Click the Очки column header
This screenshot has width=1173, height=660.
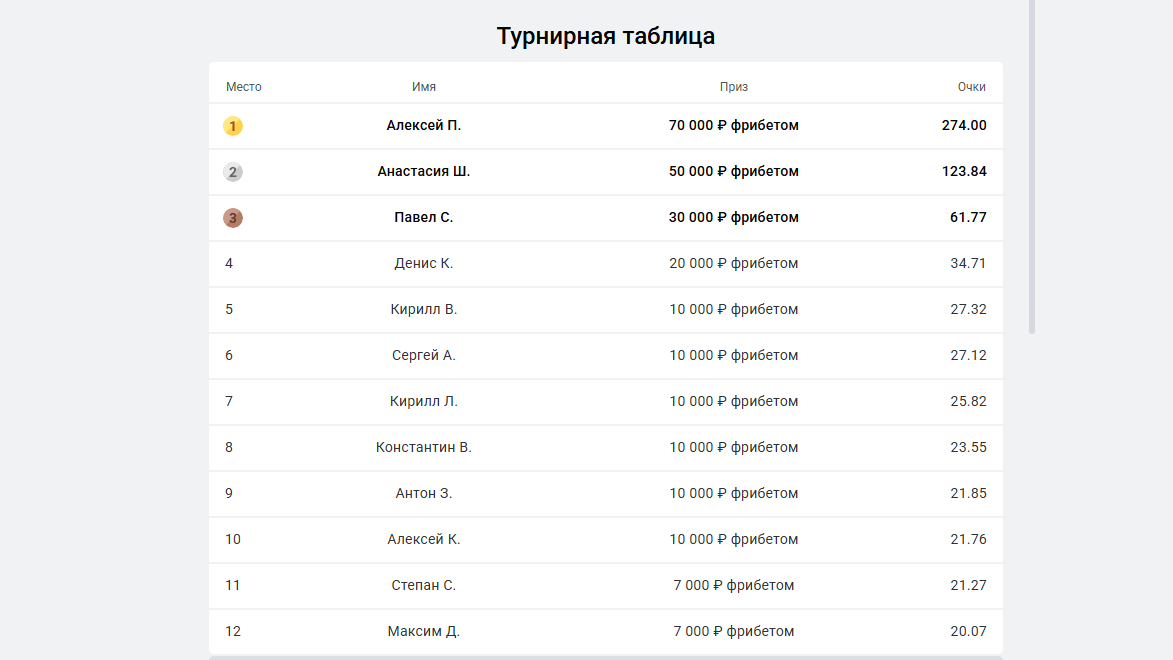[x=972, y=87]
